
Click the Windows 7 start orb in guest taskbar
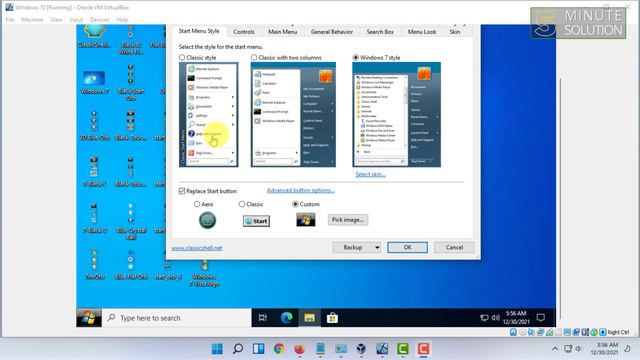[x=89, y=318]
